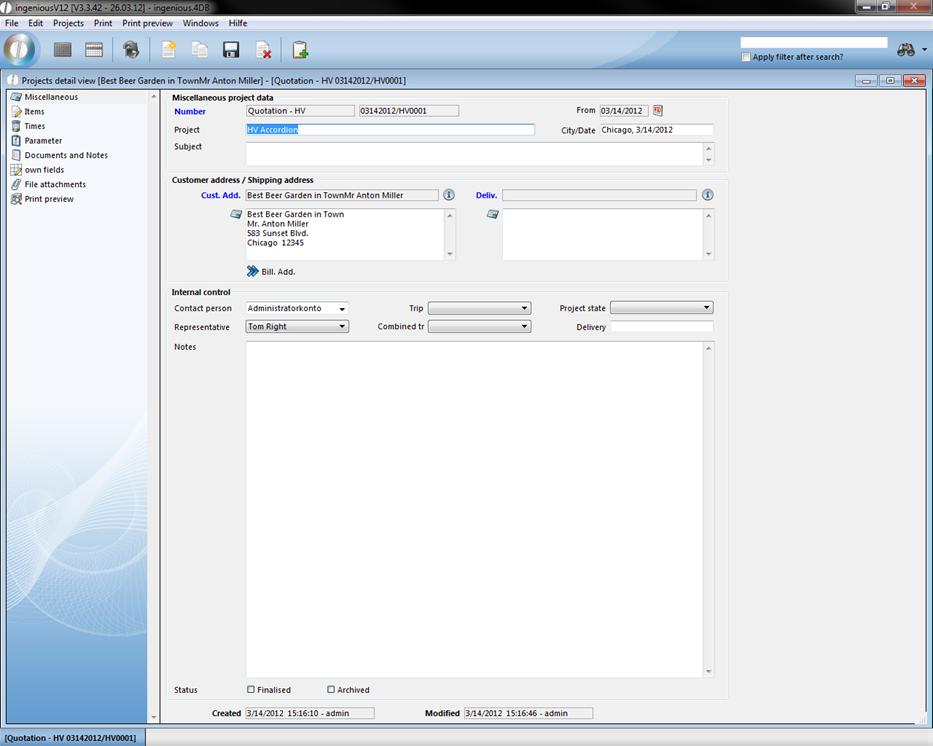Open the Print preview menu in menu bar
The image size is (933, 746).
coord(147,23)
